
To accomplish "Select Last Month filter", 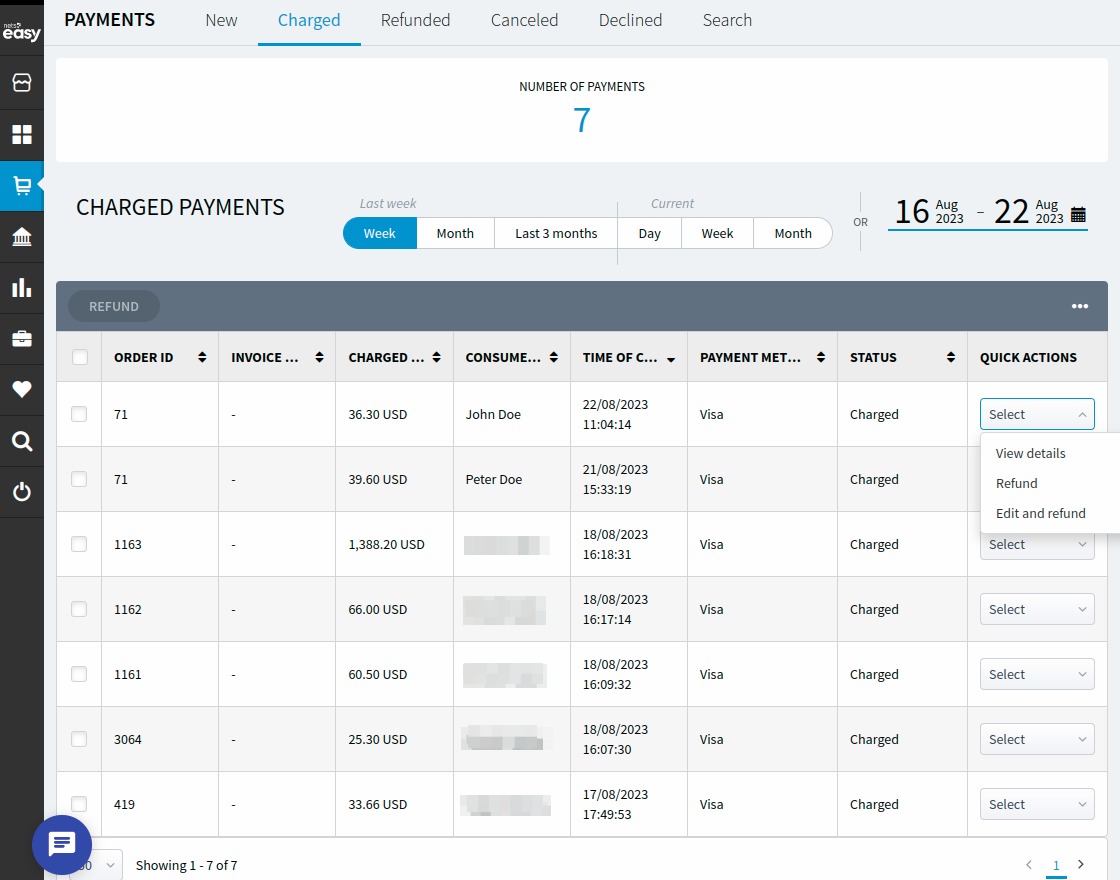I will pos(455,234).
